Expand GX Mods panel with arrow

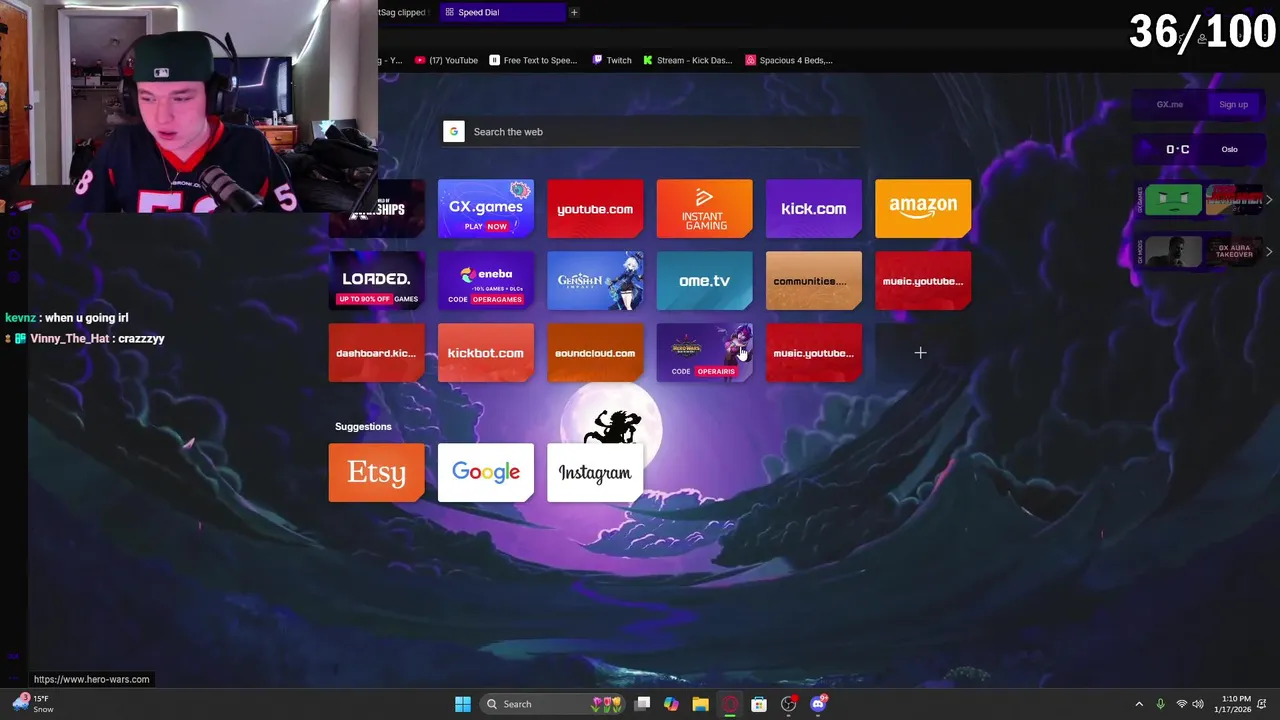[x=1269, y=252]
